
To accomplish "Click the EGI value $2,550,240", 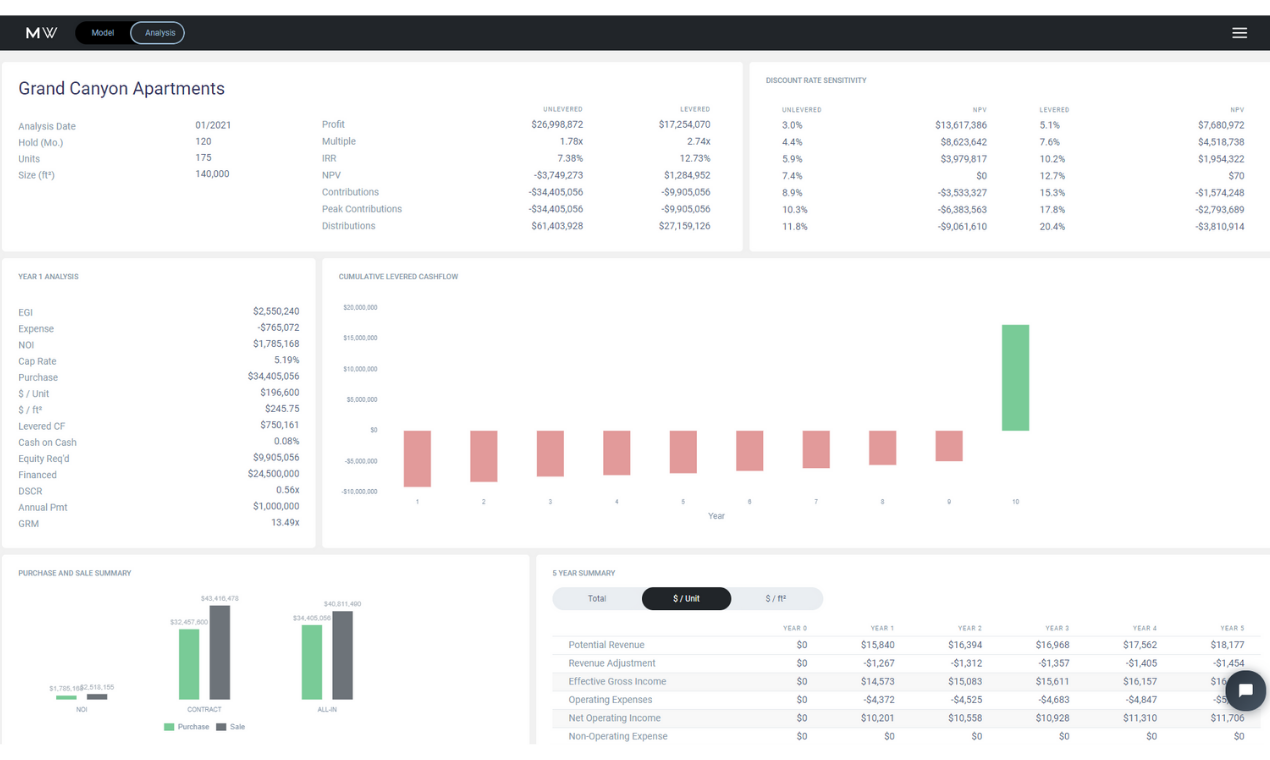I will coord(276,311).
